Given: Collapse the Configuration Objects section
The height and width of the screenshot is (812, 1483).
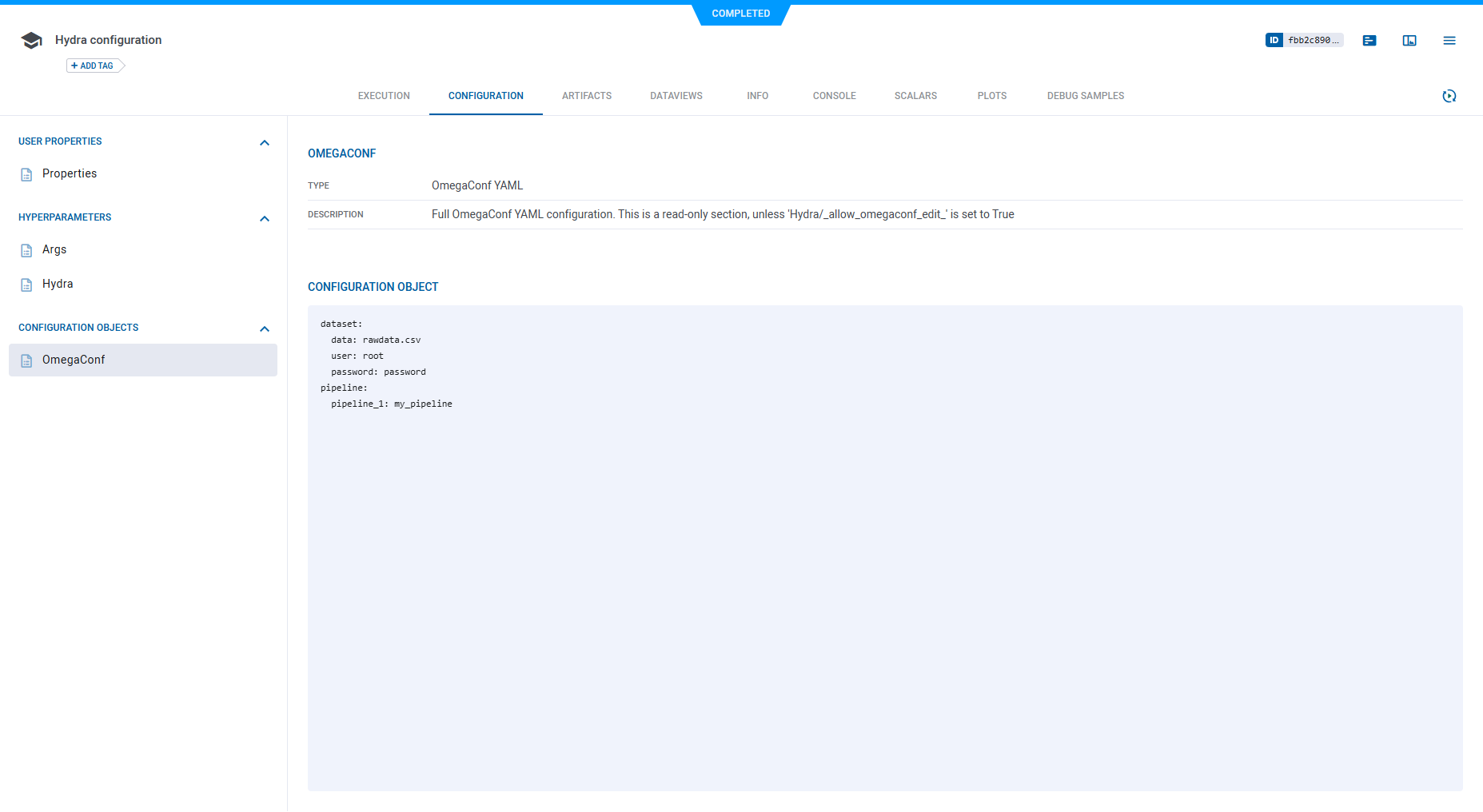Looking at the screenshot, I should point(265,328).
